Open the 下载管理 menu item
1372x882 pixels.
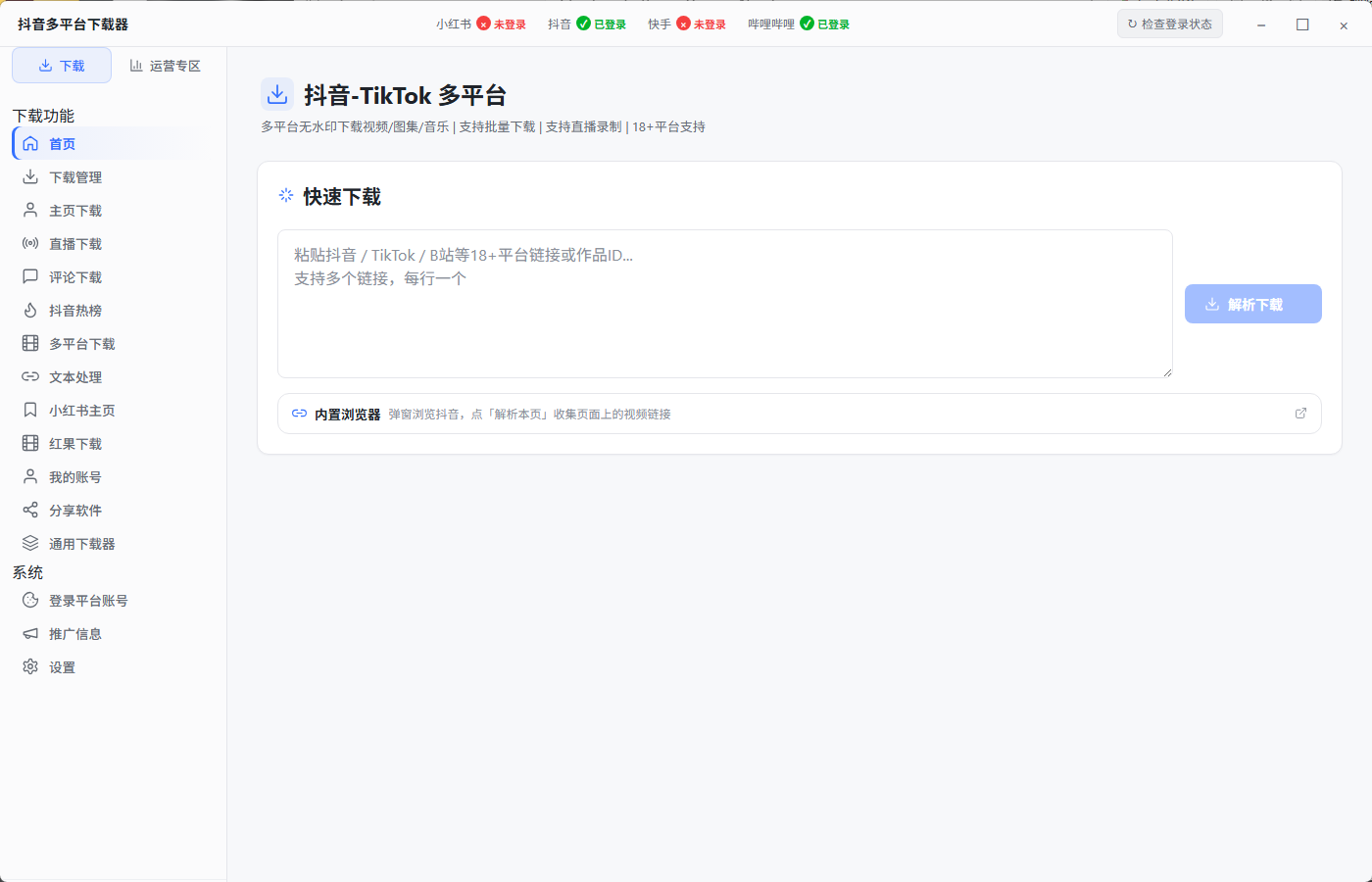113,177
